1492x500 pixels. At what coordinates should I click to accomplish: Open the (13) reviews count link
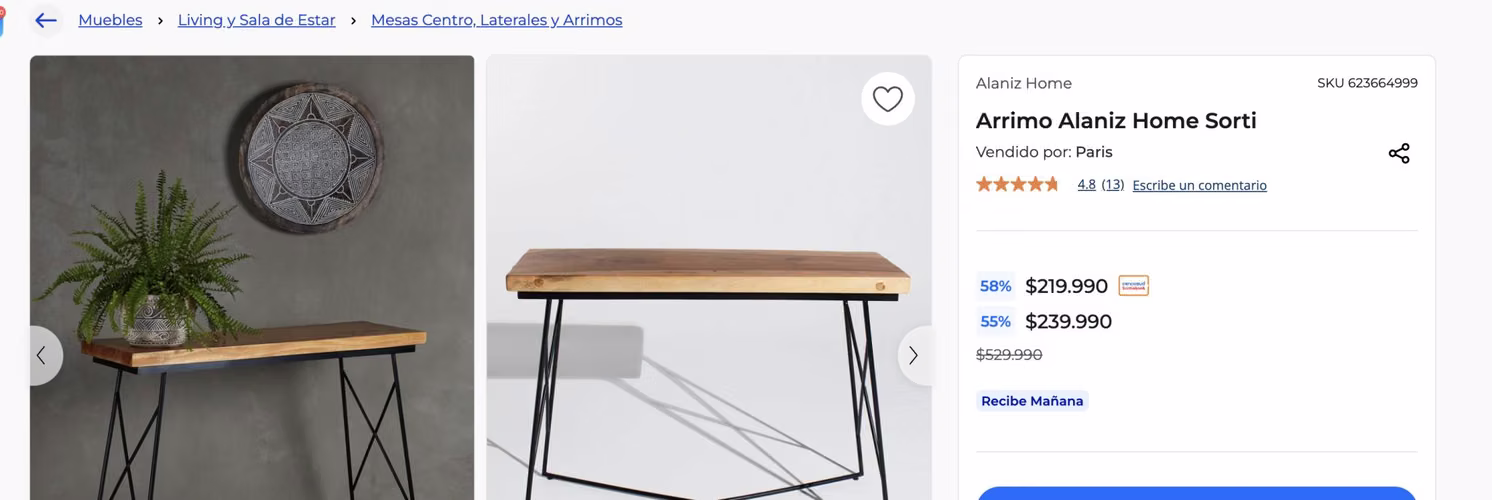click(1113, 185)
